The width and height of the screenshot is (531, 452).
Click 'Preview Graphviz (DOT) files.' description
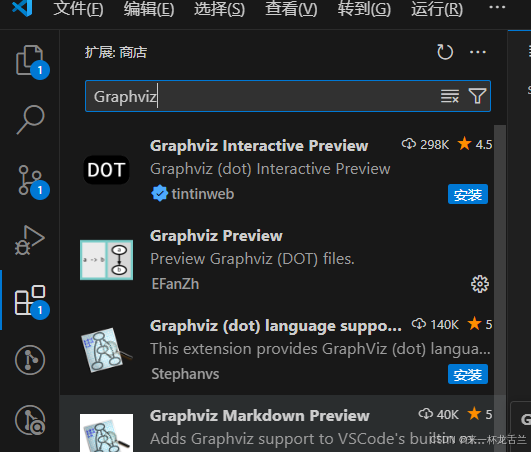point(252,259)
